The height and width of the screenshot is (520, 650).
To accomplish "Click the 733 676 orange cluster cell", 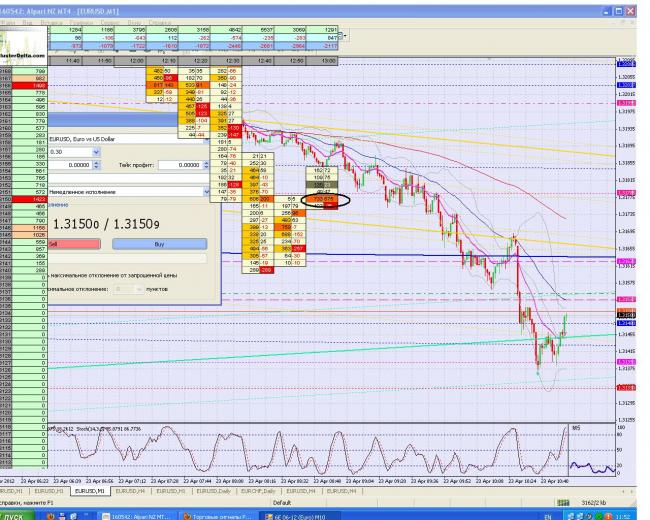I will click(322, 199).
